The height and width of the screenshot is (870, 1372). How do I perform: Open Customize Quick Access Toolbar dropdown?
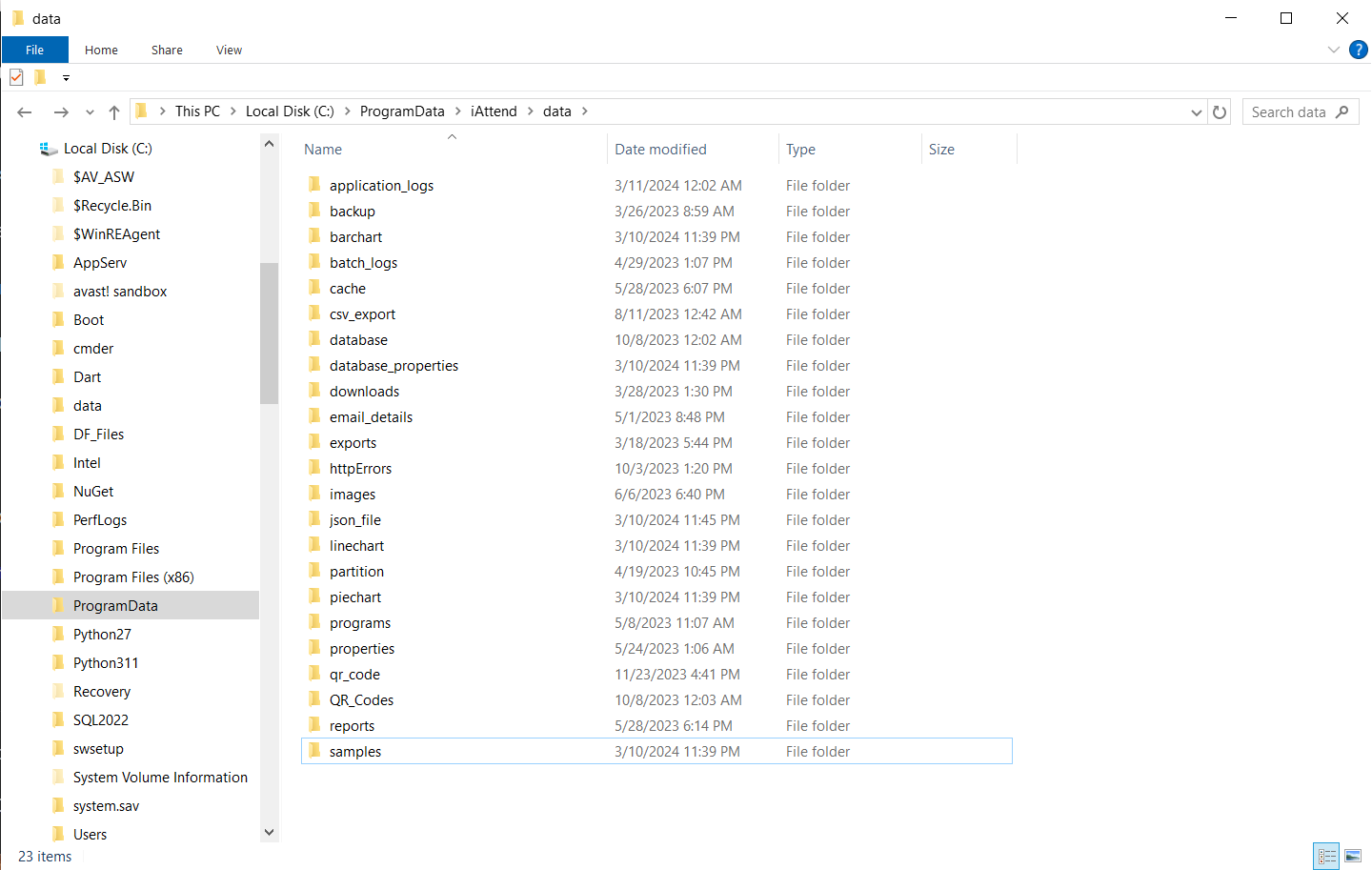[x=66, y=78]
